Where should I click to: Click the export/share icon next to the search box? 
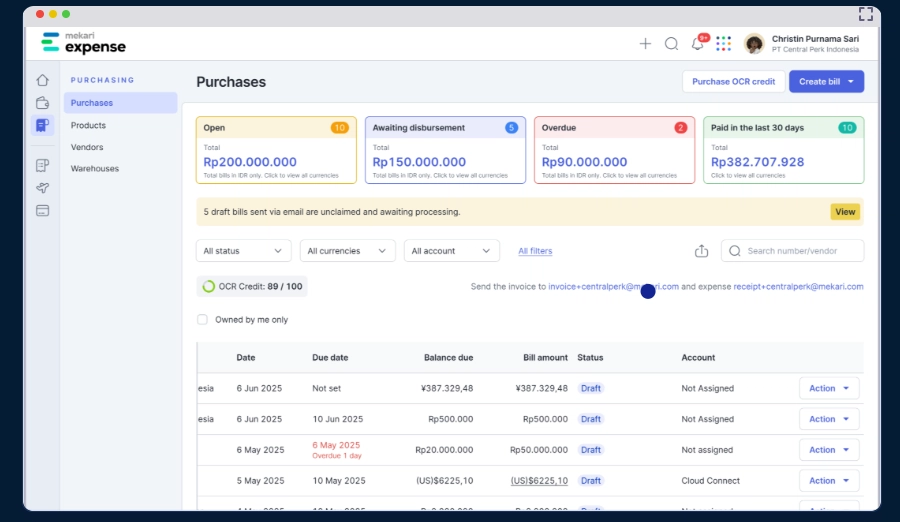[701, 251]
